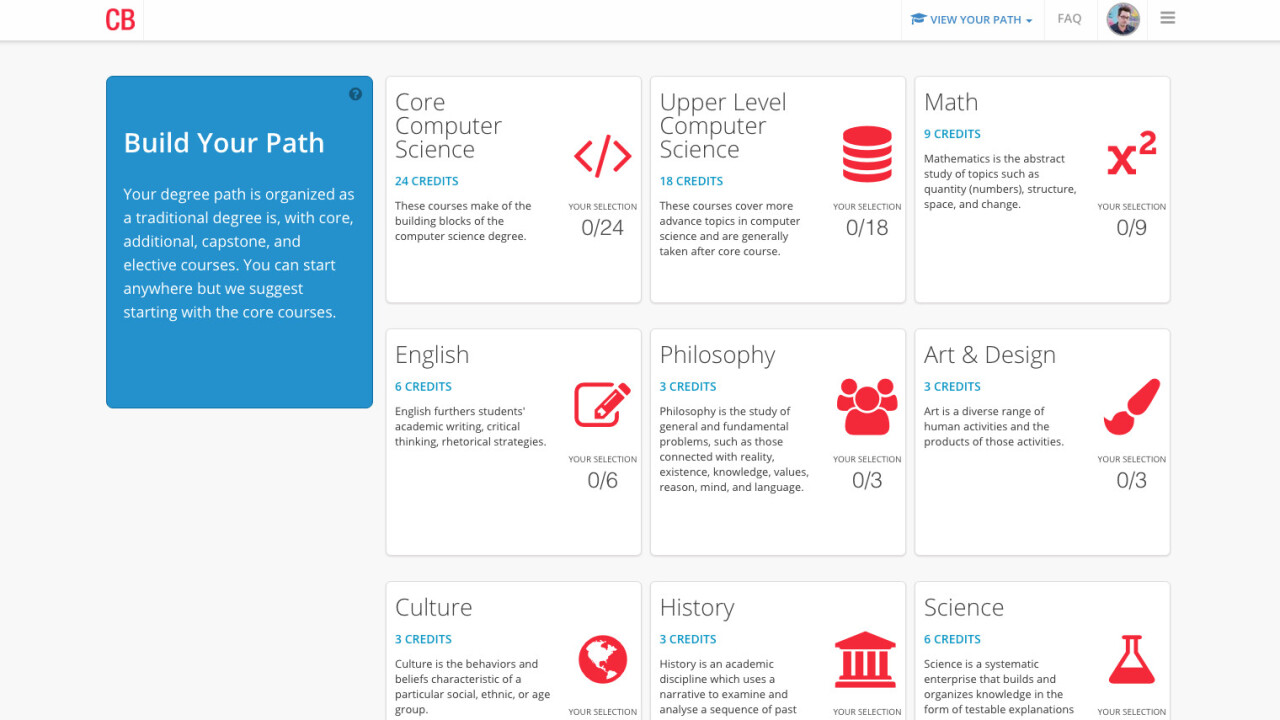Image resolution: width=1280 pixels, height=720 pixels.
Task: Open the Upper Level Computer Science heading
Action: [722, 126]
